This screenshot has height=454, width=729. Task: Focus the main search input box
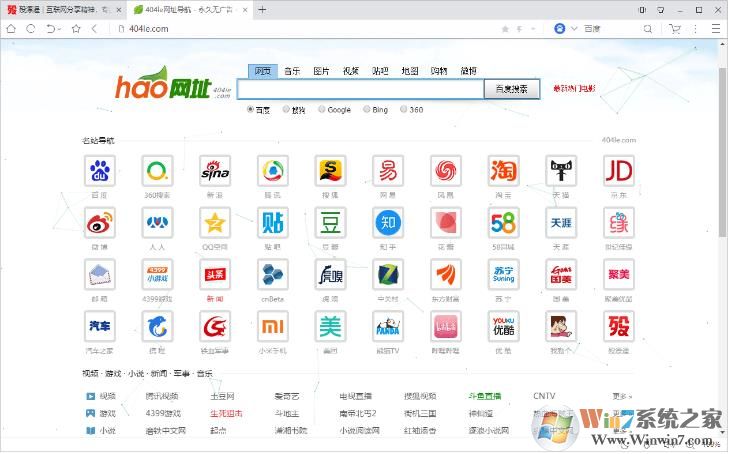pyautogui.click(x=360, y=89)
